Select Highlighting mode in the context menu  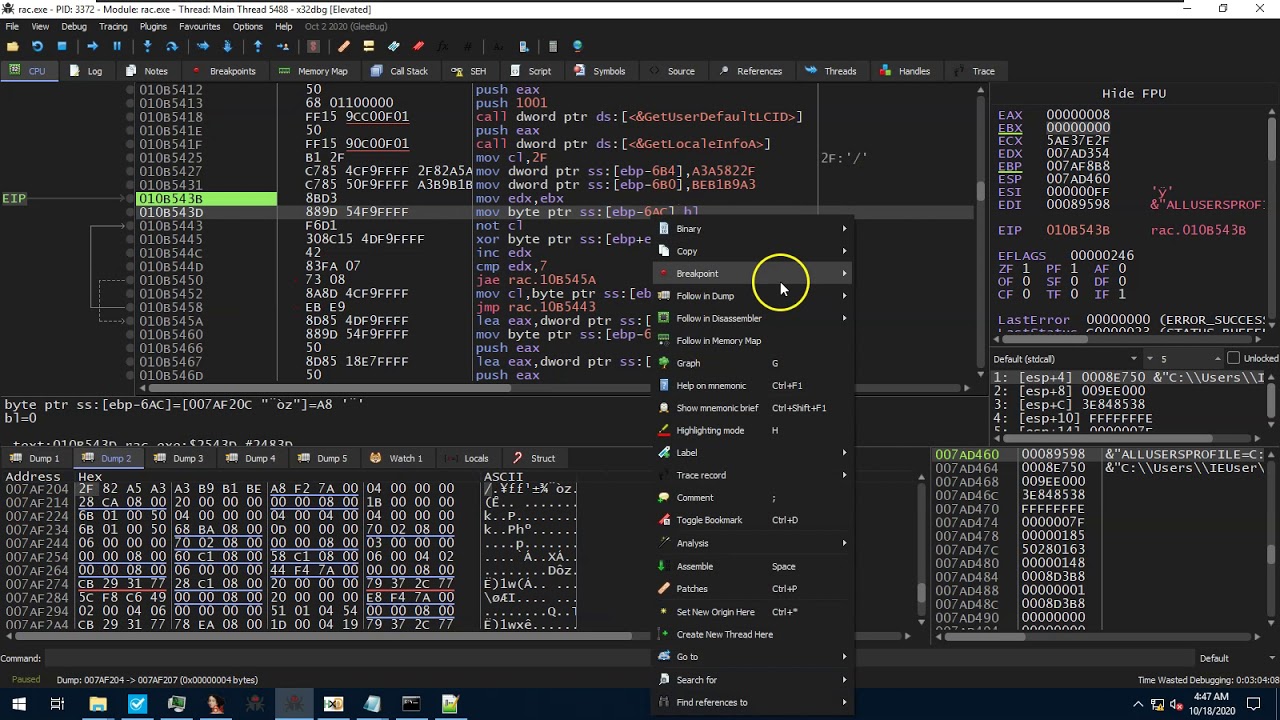(x=753, y=430)
